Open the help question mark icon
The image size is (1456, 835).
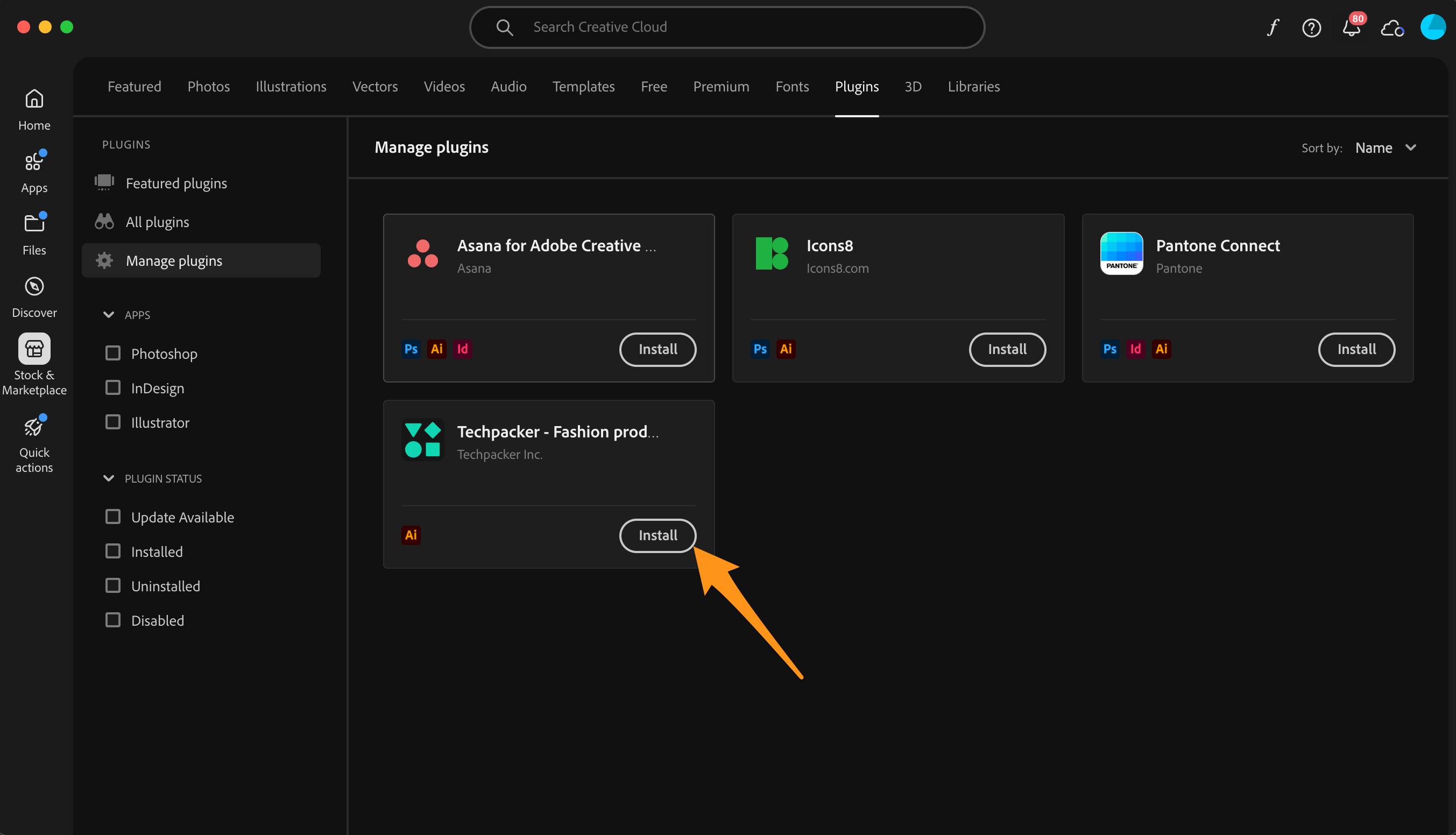coord(1311,27)
